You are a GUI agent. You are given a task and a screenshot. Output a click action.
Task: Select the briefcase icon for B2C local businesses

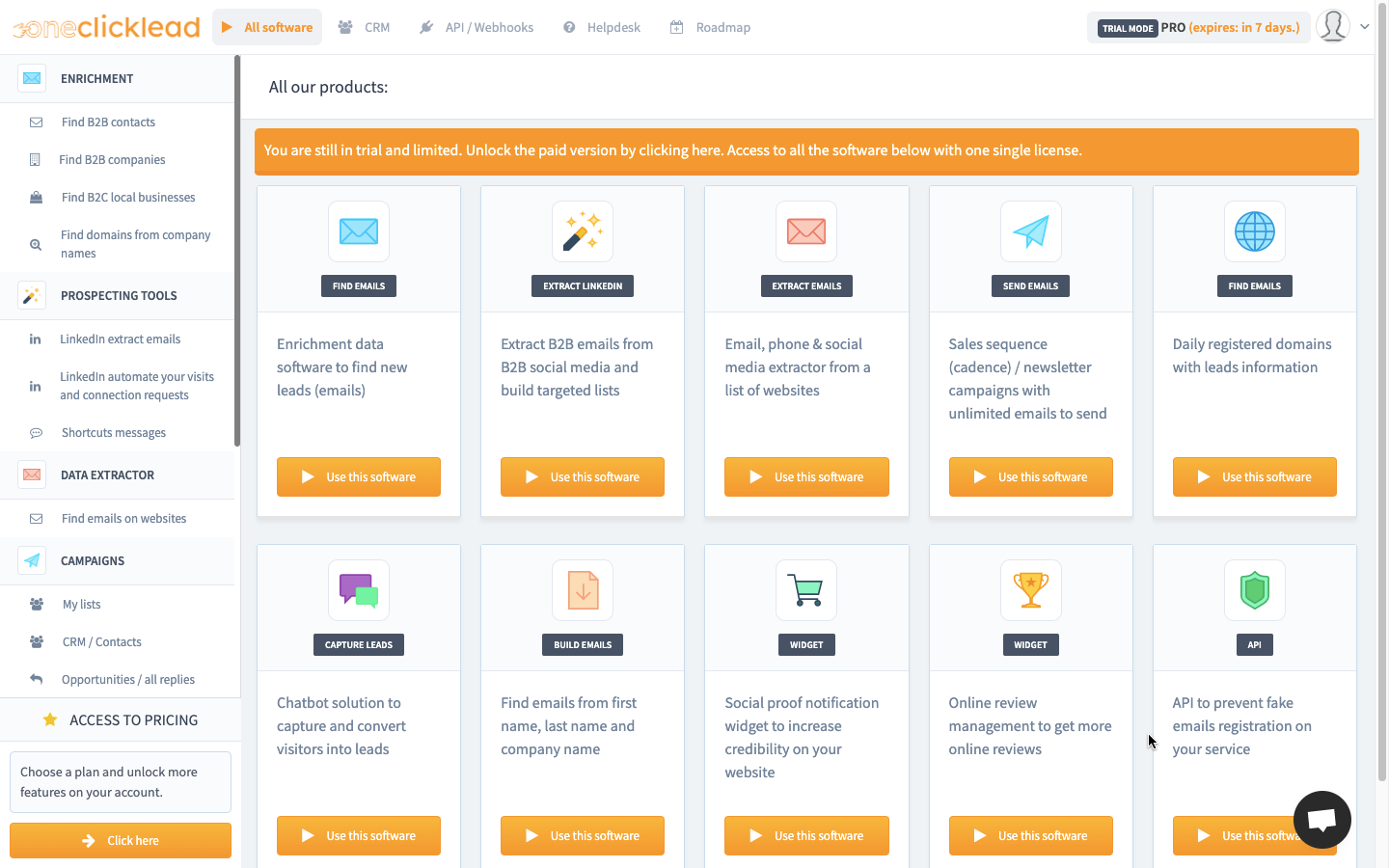tap(35, 197)
